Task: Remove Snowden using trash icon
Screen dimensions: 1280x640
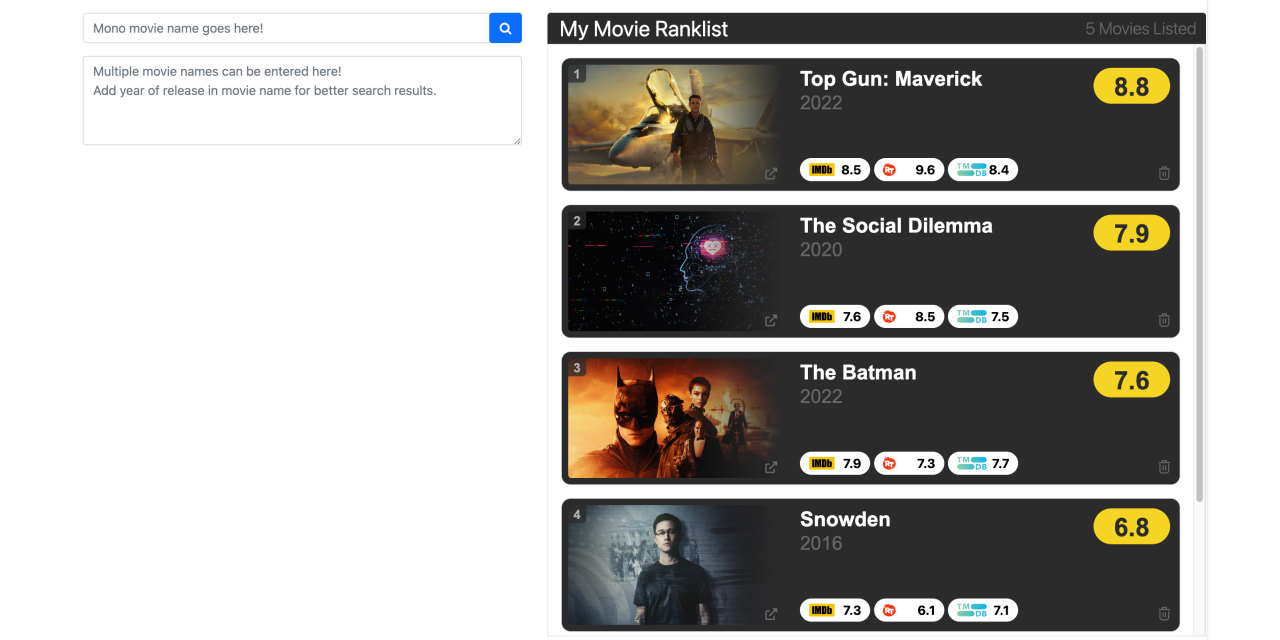Action: (1164, 613)
